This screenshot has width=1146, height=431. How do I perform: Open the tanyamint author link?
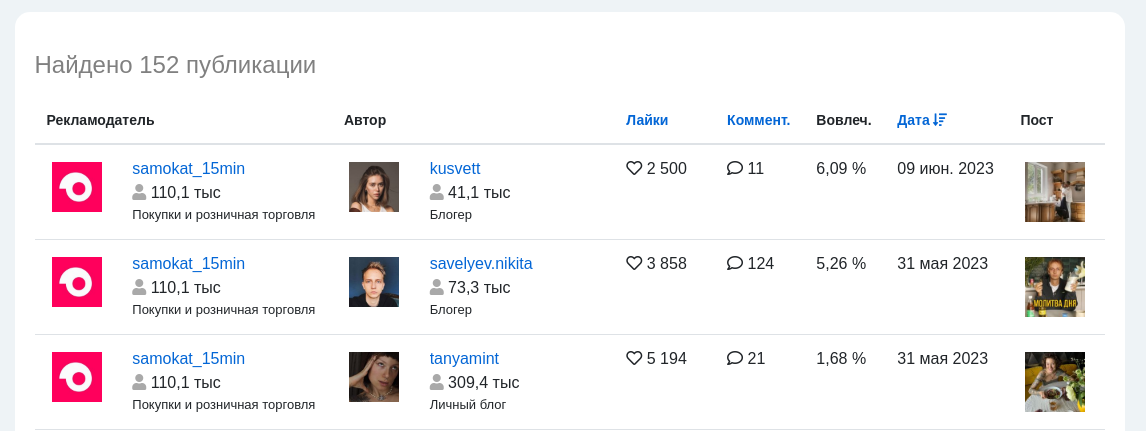464,359
